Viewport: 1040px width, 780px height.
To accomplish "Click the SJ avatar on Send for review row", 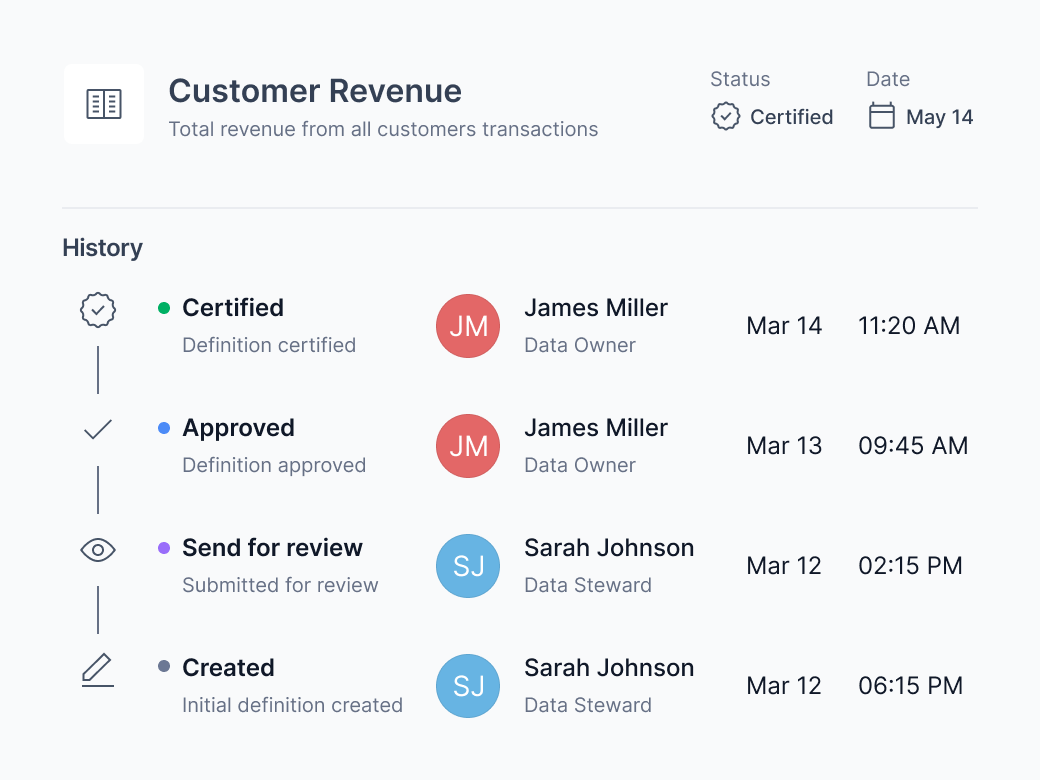I will (x=468, y=566).
